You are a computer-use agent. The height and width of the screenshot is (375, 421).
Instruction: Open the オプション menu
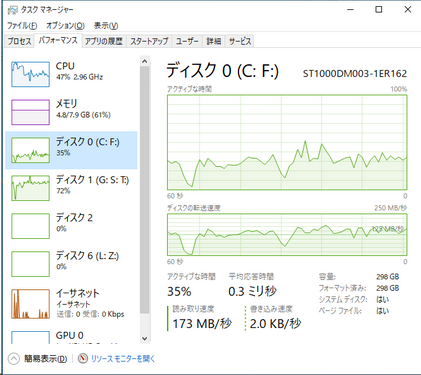coord(65,25)
